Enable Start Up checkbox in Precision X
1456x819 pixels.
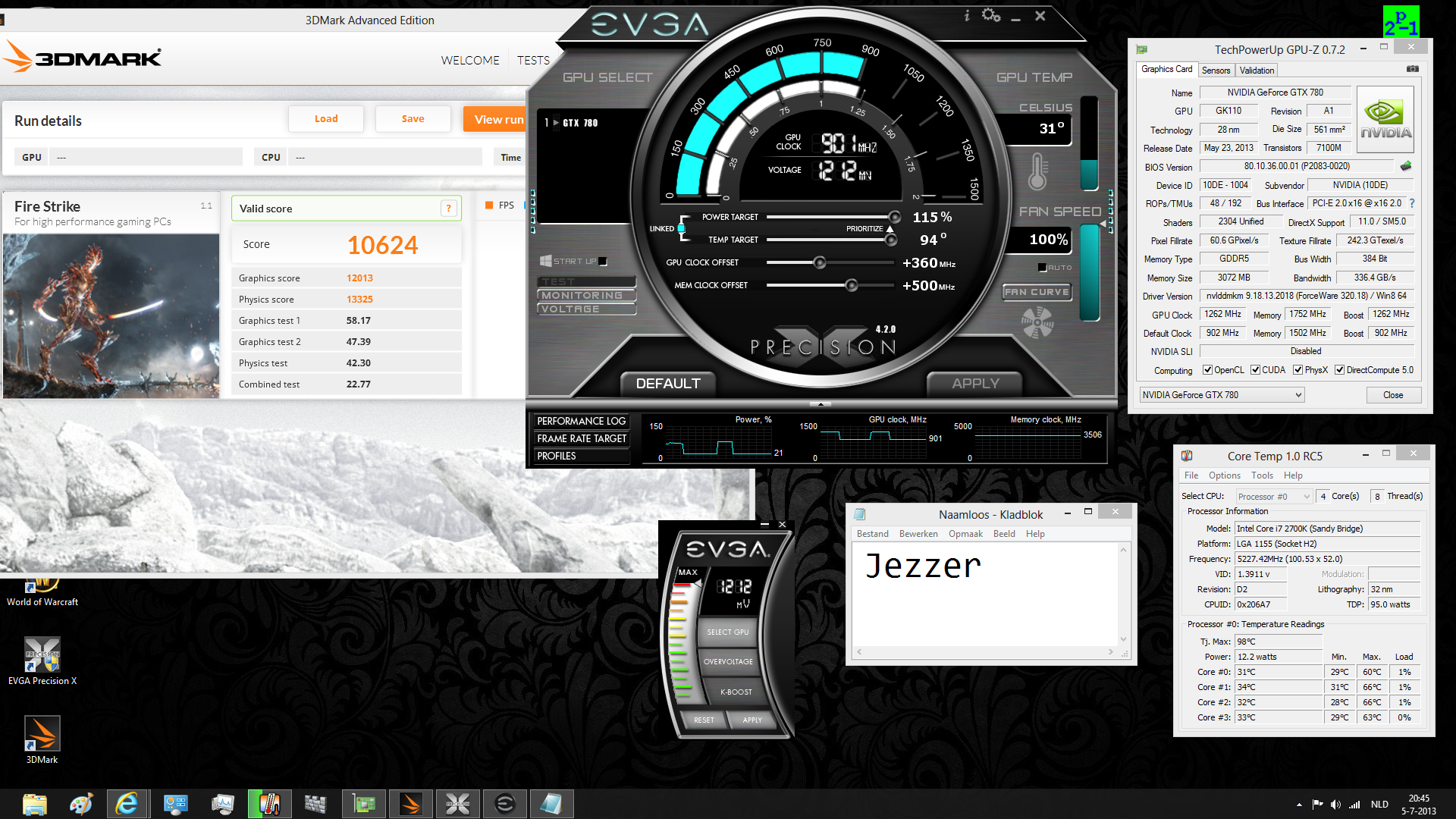pos(603,262)
